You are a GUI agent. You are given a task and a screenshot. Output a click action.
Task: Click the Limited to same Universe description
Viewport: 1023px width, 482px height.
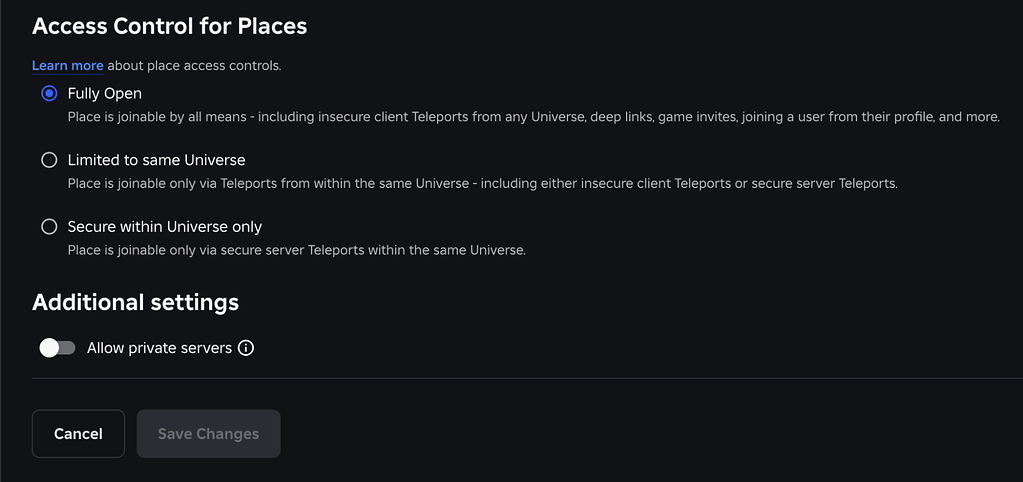(482, 184)
